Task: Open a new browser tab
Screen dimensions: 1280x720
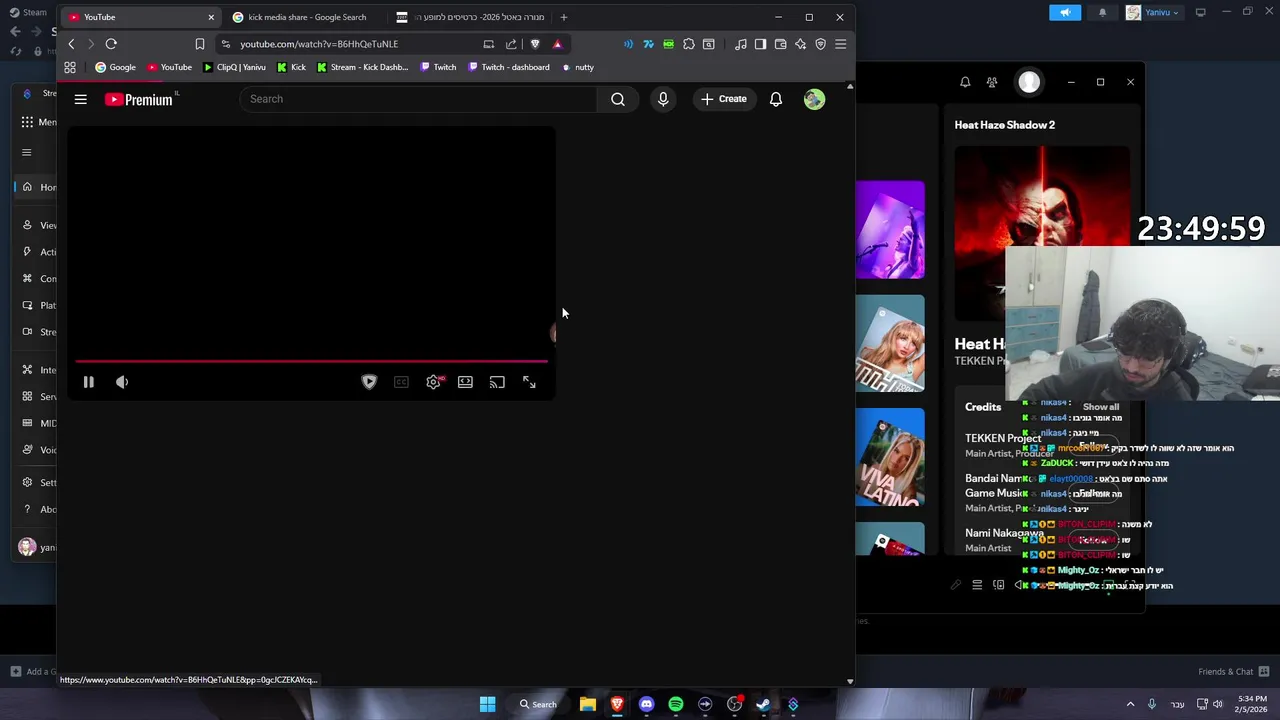Action: pyautogui.click(x=564, y=17)
